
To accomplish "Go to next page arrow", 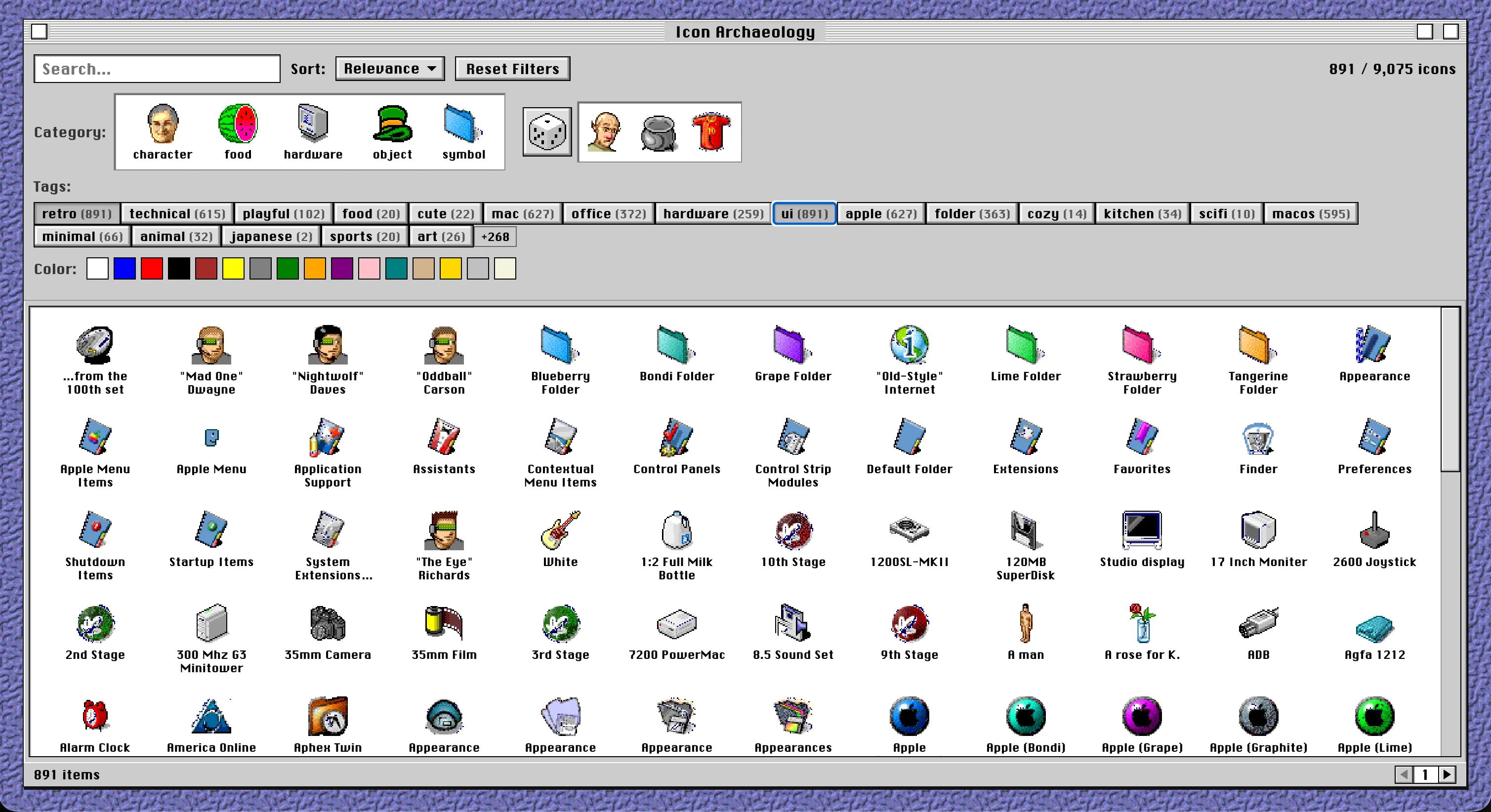I will (x=1447, y=774).
